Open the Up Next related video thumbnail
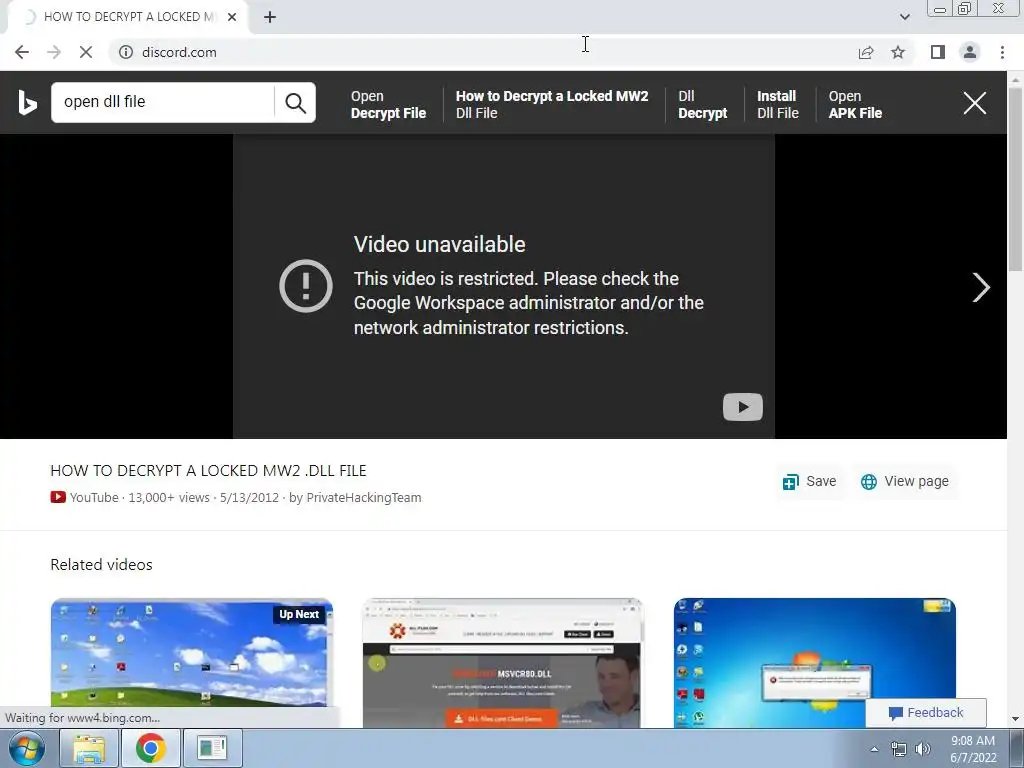 pyautogui.click(x=192, y=663)
